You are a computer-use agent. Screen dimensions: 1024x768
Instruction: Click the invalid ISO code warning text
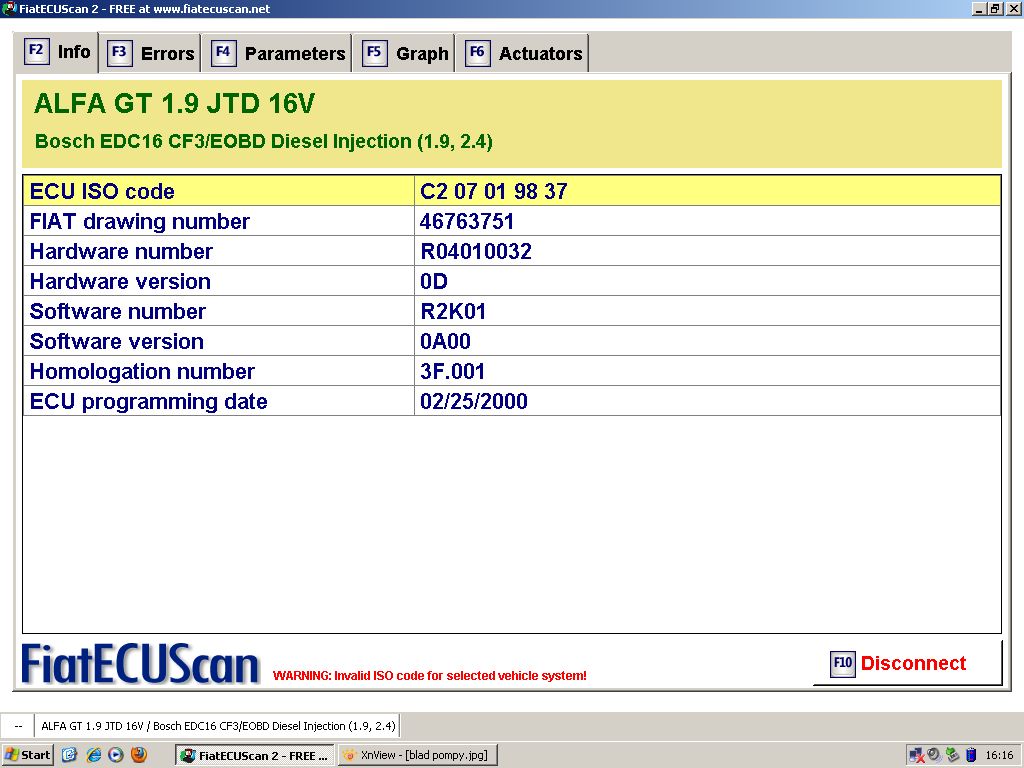pyautogui.click(x=430, y=676)
